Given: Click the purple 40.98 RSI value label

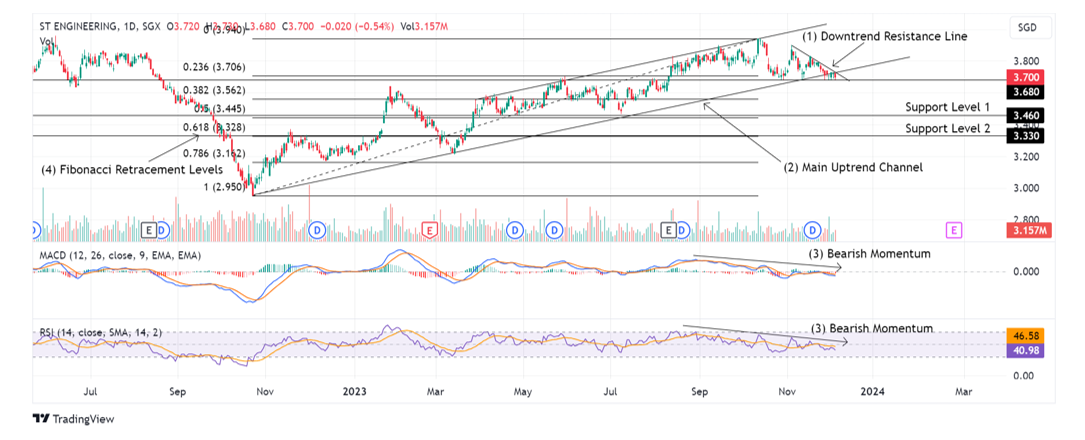Looking at the screenshot, I should (x=1026, y=351).
